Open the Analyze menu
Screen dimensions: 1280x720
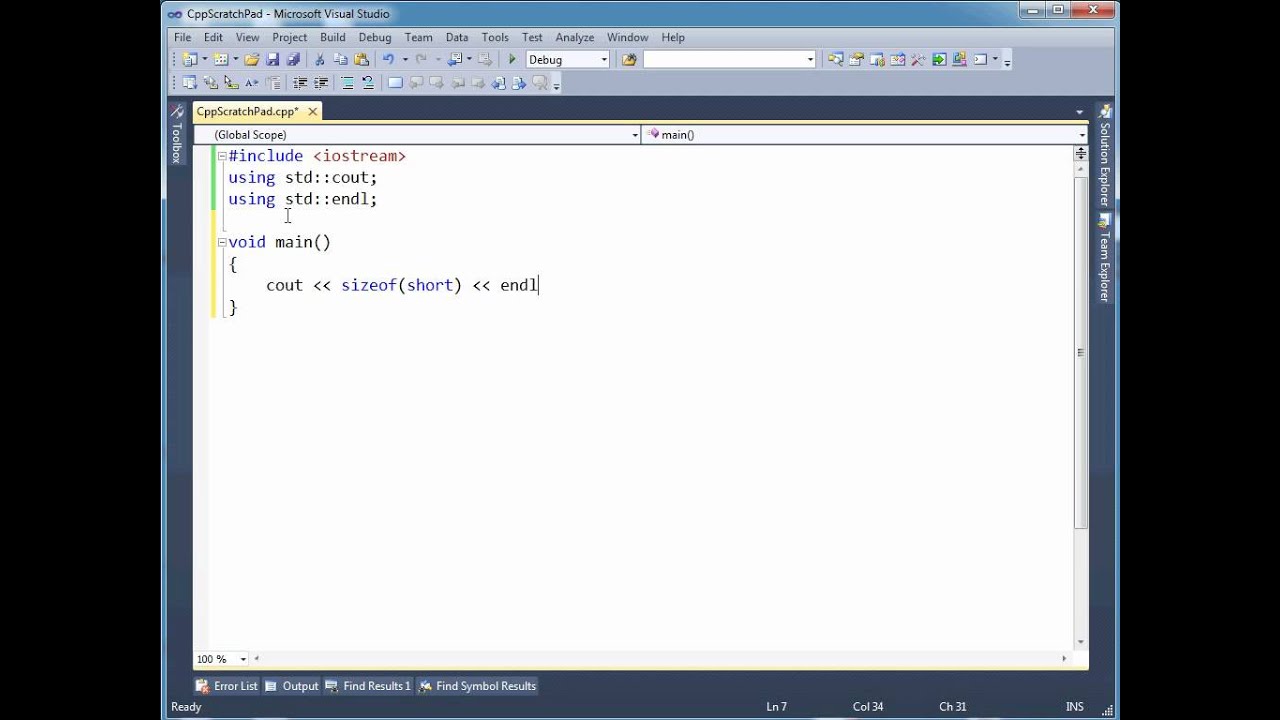pyautogui.click(x=575, y=37)
